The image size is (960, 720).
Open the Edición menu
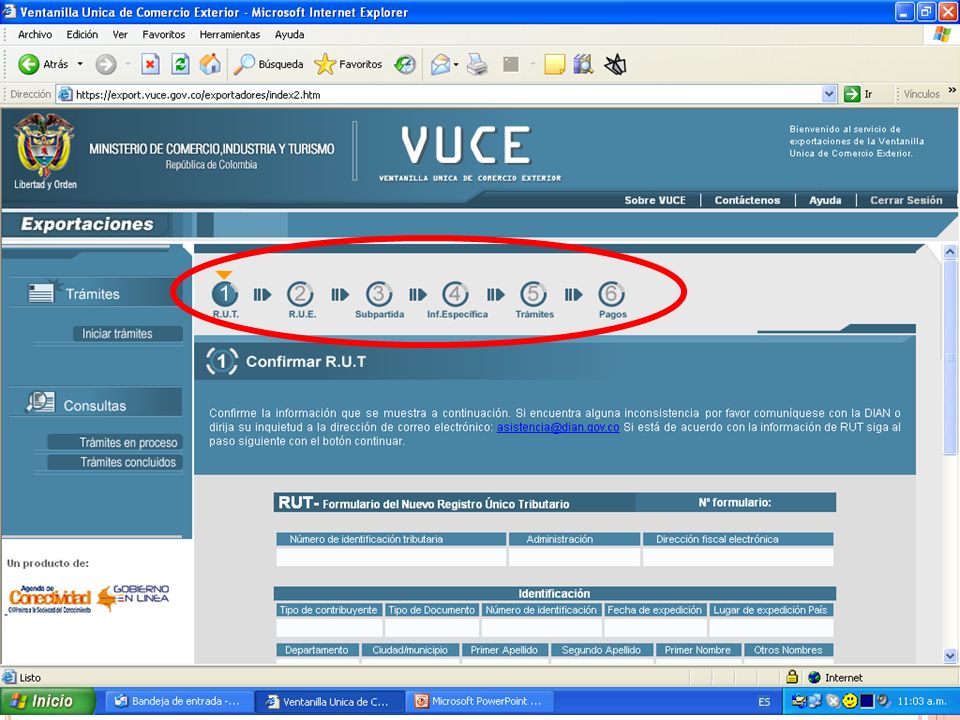(82, 35)
